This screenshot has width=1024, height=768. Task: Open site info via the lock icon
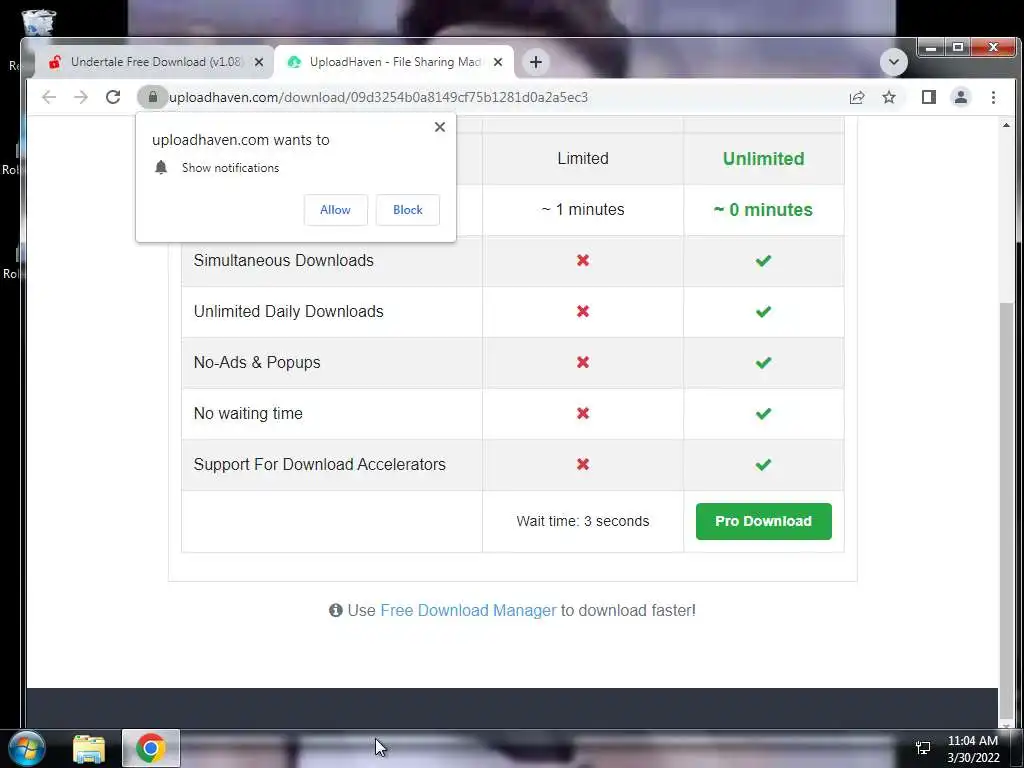[x=152, y=97]
